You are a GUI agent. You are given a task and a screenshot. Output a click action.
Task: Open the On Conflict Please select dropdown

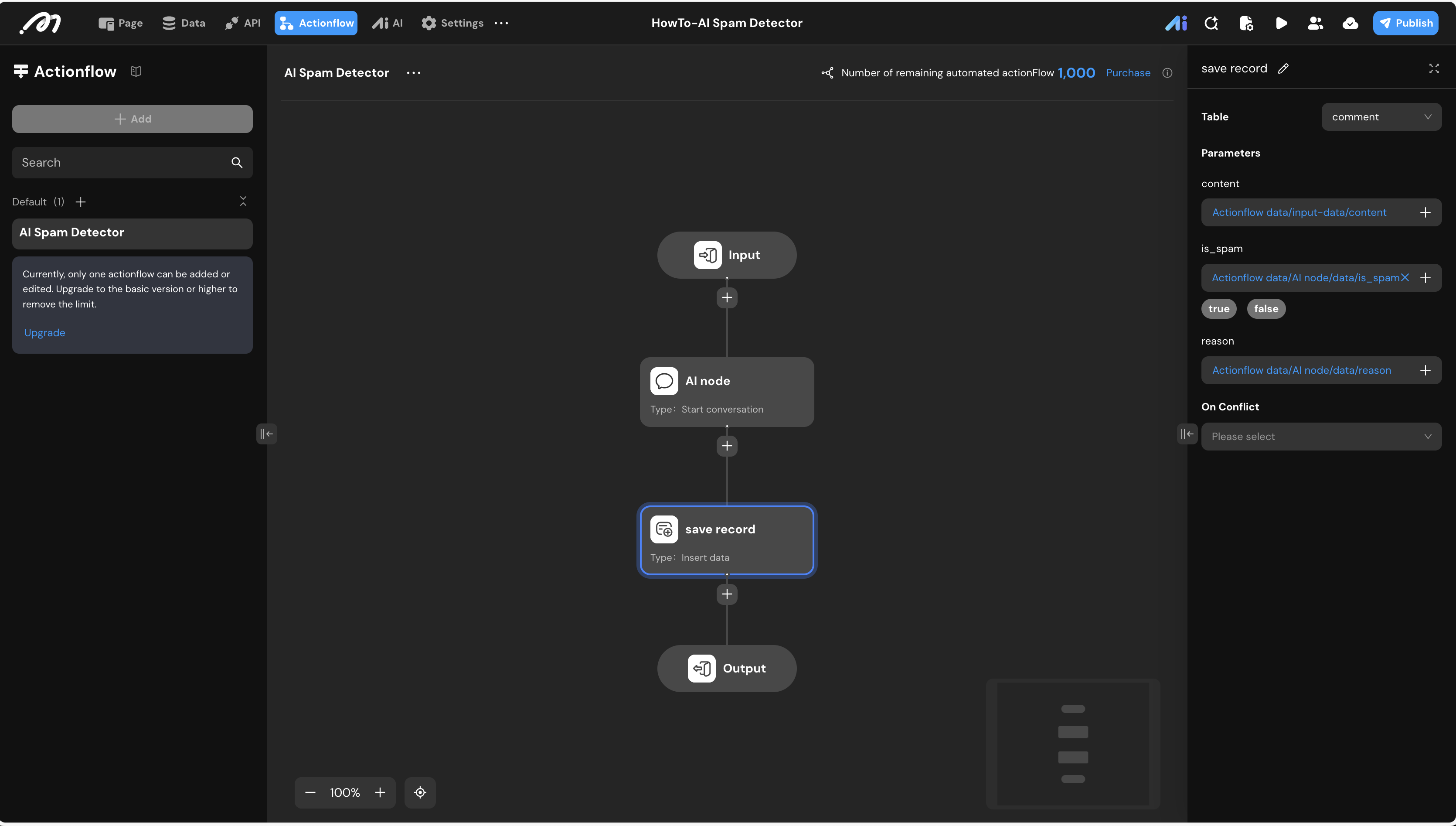(1321, 437)
